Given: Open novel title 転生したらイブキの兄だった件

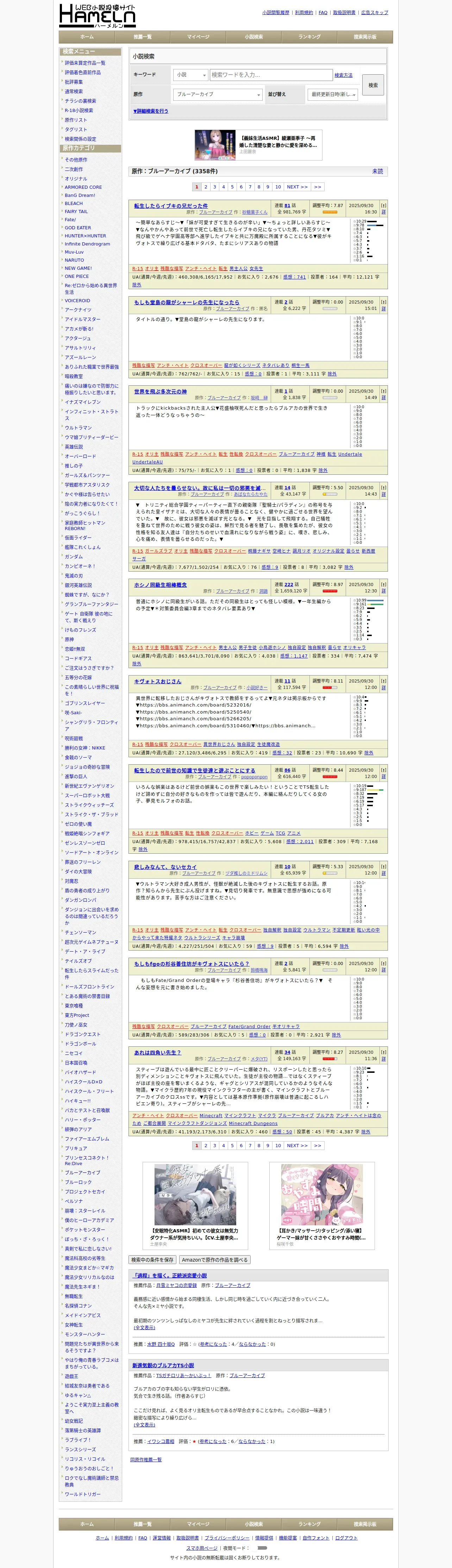Looking at the screenshot, I should (171, 206).
